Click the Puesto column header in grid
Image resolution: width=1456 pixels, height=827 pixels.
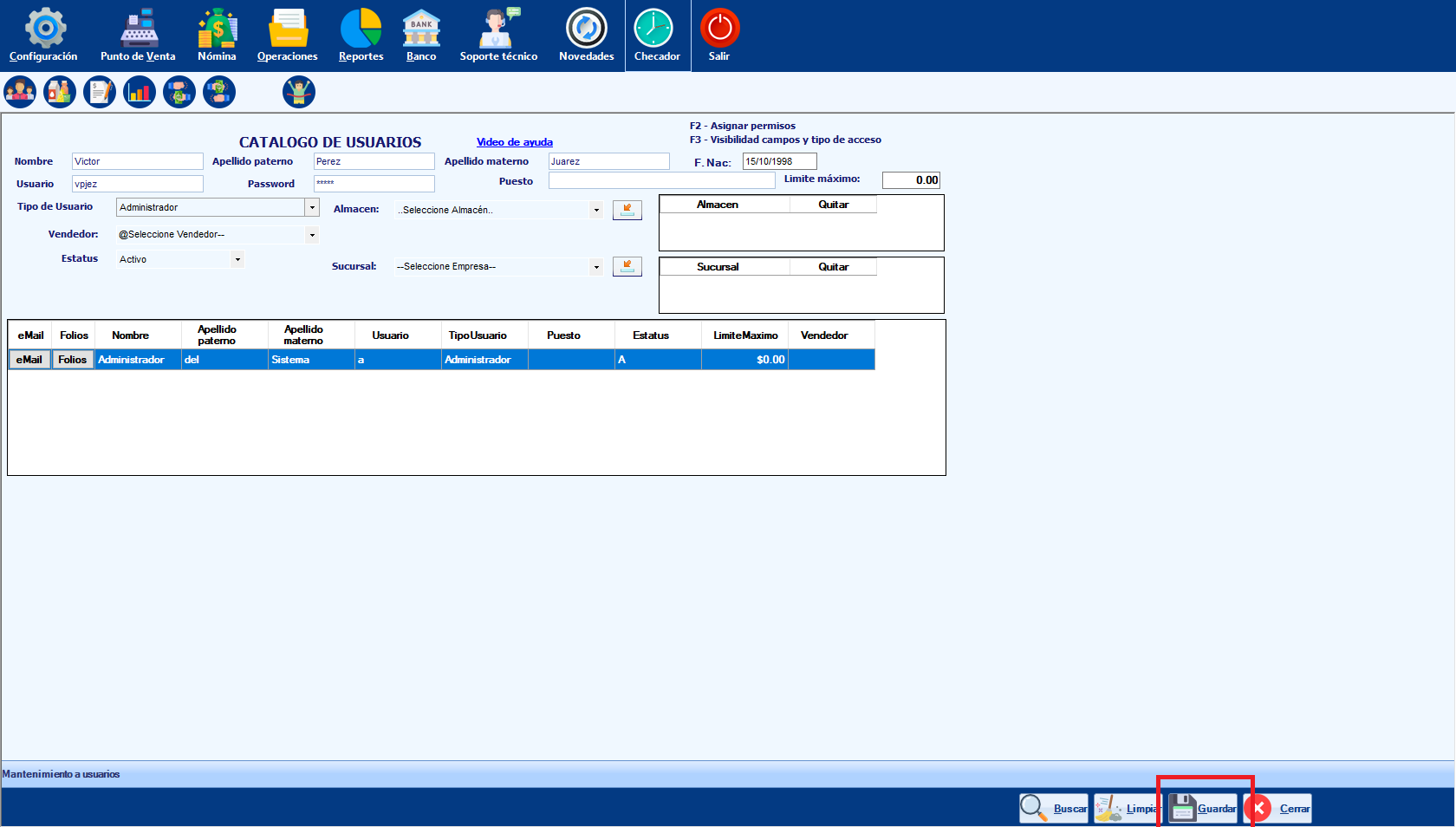(571, 335)
